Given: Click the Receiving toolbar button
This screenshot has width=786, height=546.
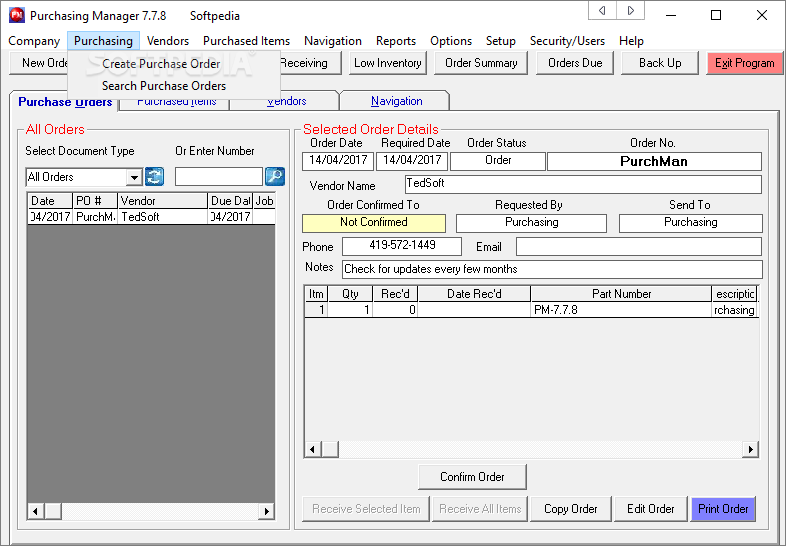Looking at the screenshot, I should tap(310, 63).
